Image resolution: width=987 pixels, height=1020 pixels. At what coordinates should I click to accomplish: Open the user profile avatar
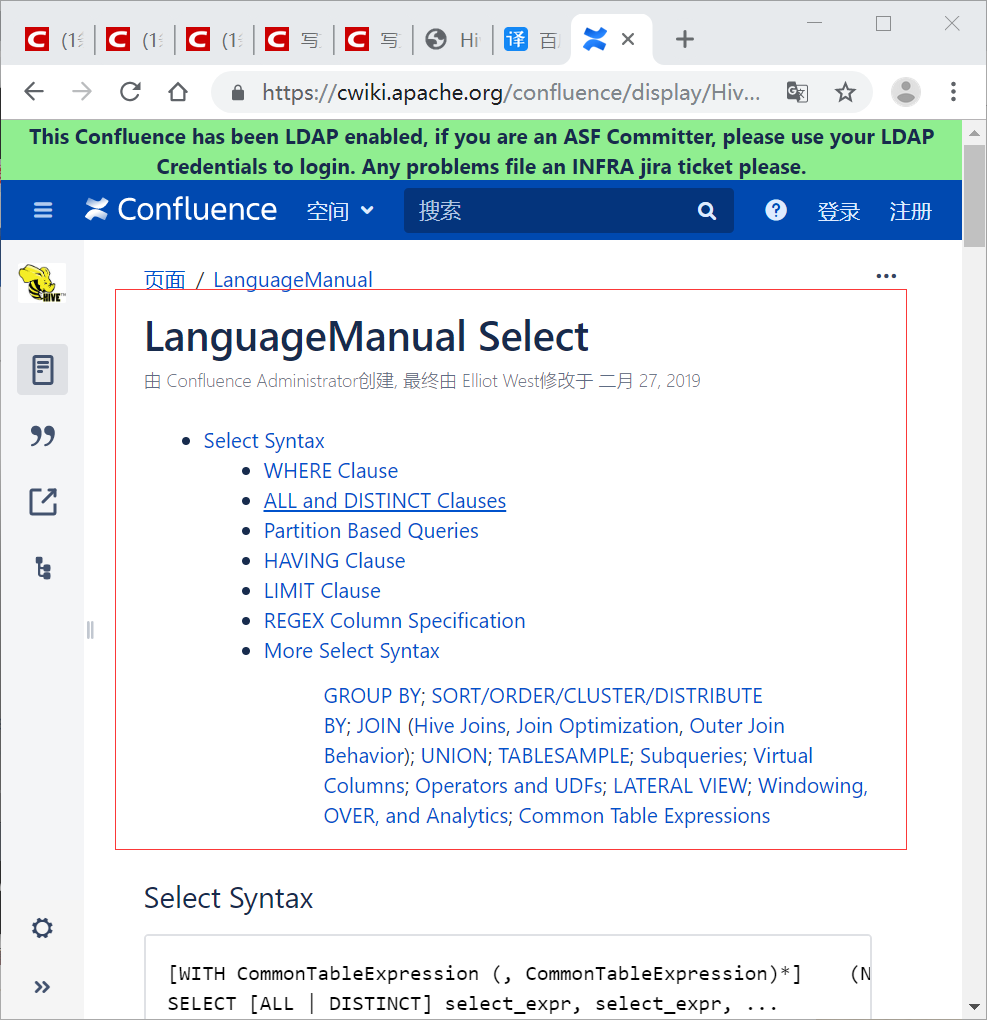[x=906, y=92]
